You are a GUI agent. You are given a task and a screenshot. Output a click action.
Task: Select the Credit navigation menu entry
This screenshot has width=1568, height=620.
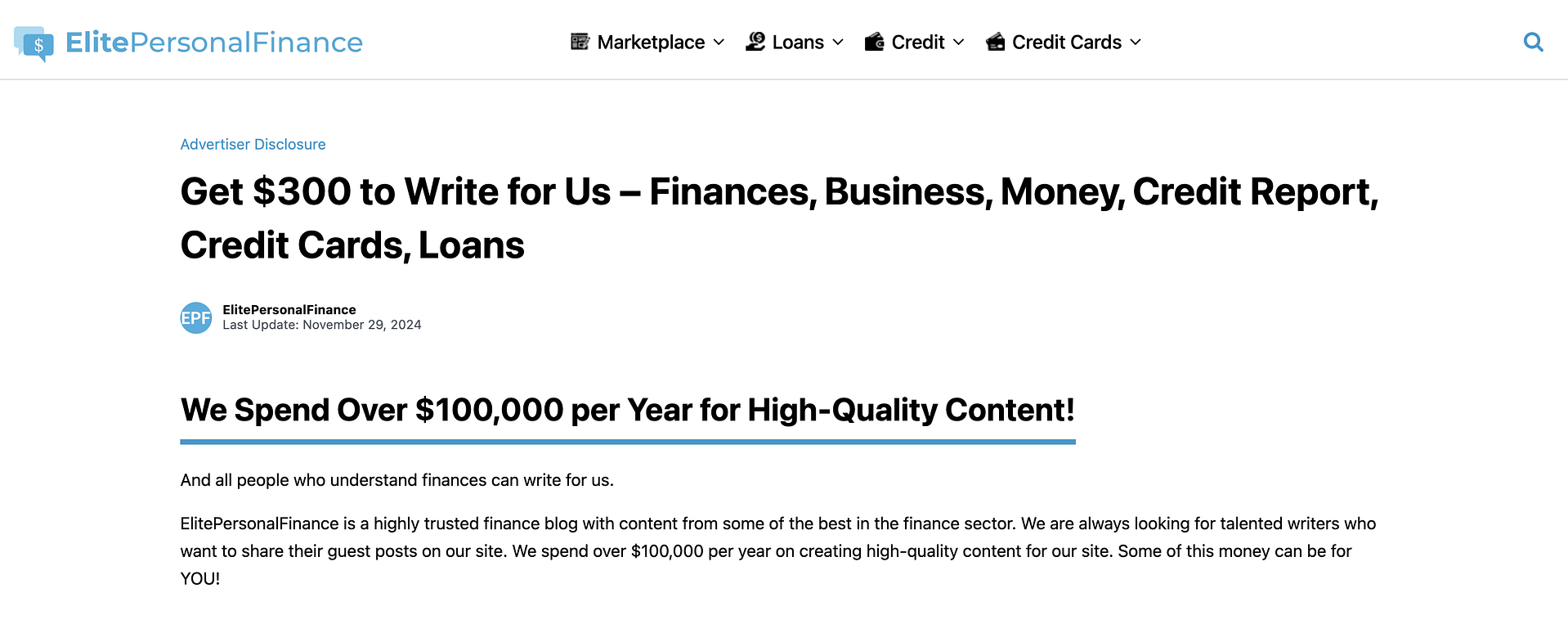click(918, 41)
